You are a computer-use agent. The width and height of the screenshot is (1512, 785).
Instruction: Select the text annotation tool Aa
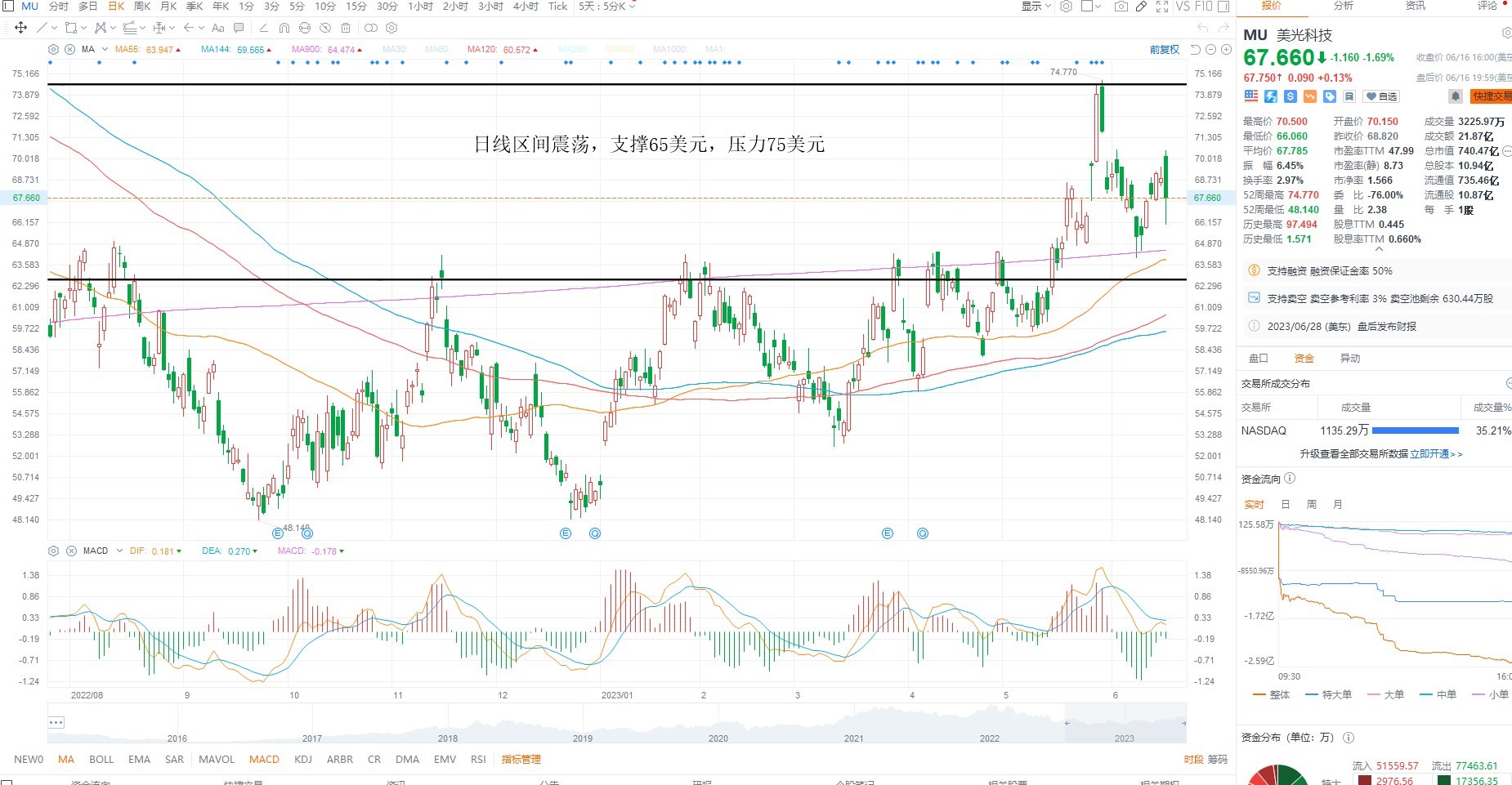pos(217,28)
